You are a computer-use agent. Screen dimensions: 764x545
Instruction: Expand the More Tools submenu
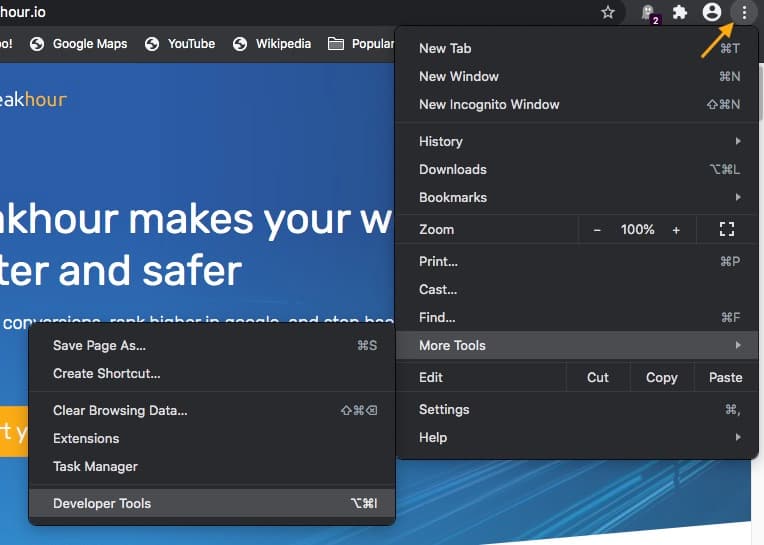pos(577,345)
